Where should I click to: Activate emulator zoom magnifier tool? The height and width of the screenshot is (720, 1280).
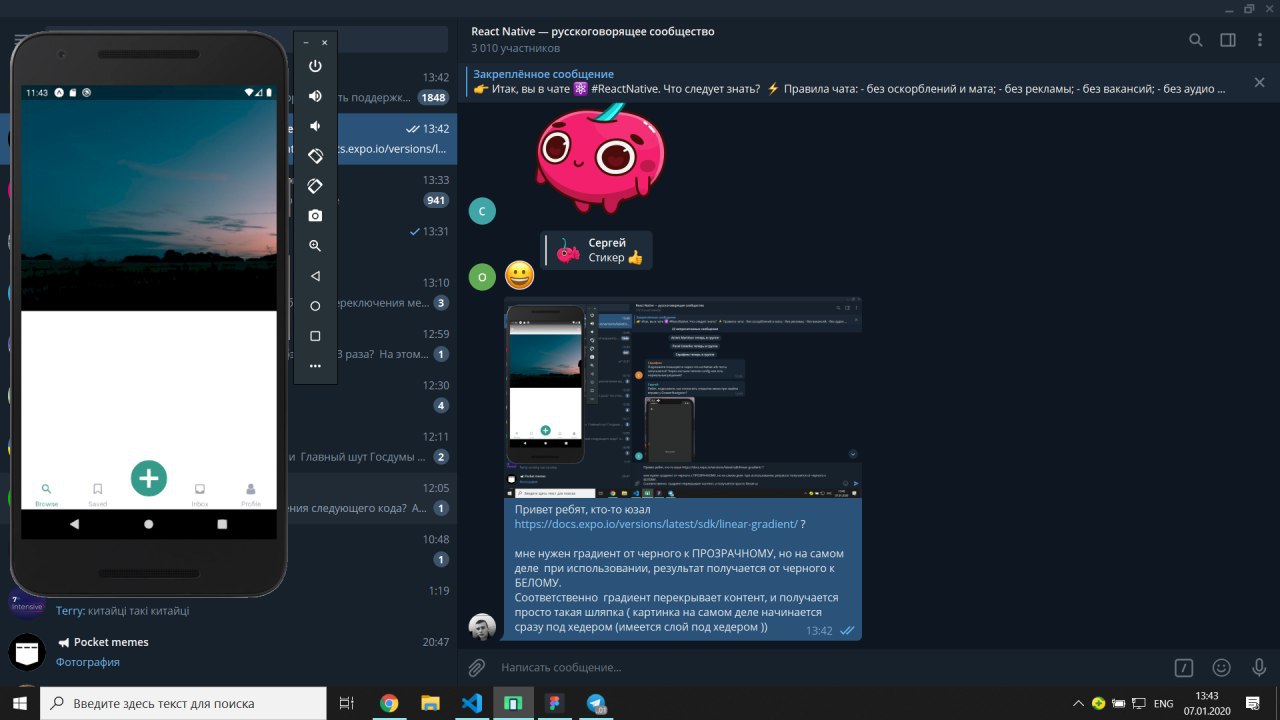tap(315, 246)
